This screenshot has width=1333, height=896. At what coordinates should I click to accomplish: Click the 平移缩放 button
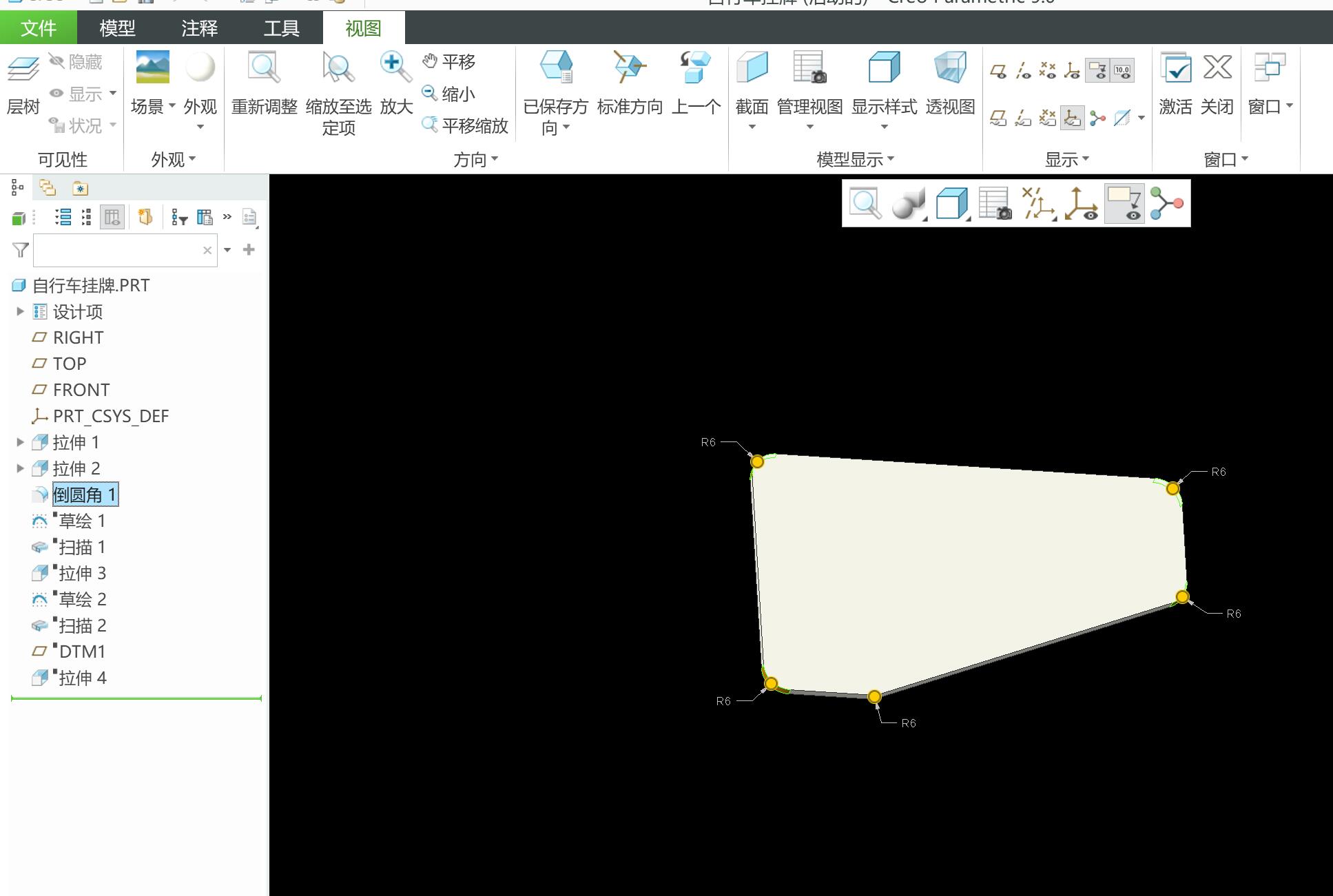click(x=466, y=125)
